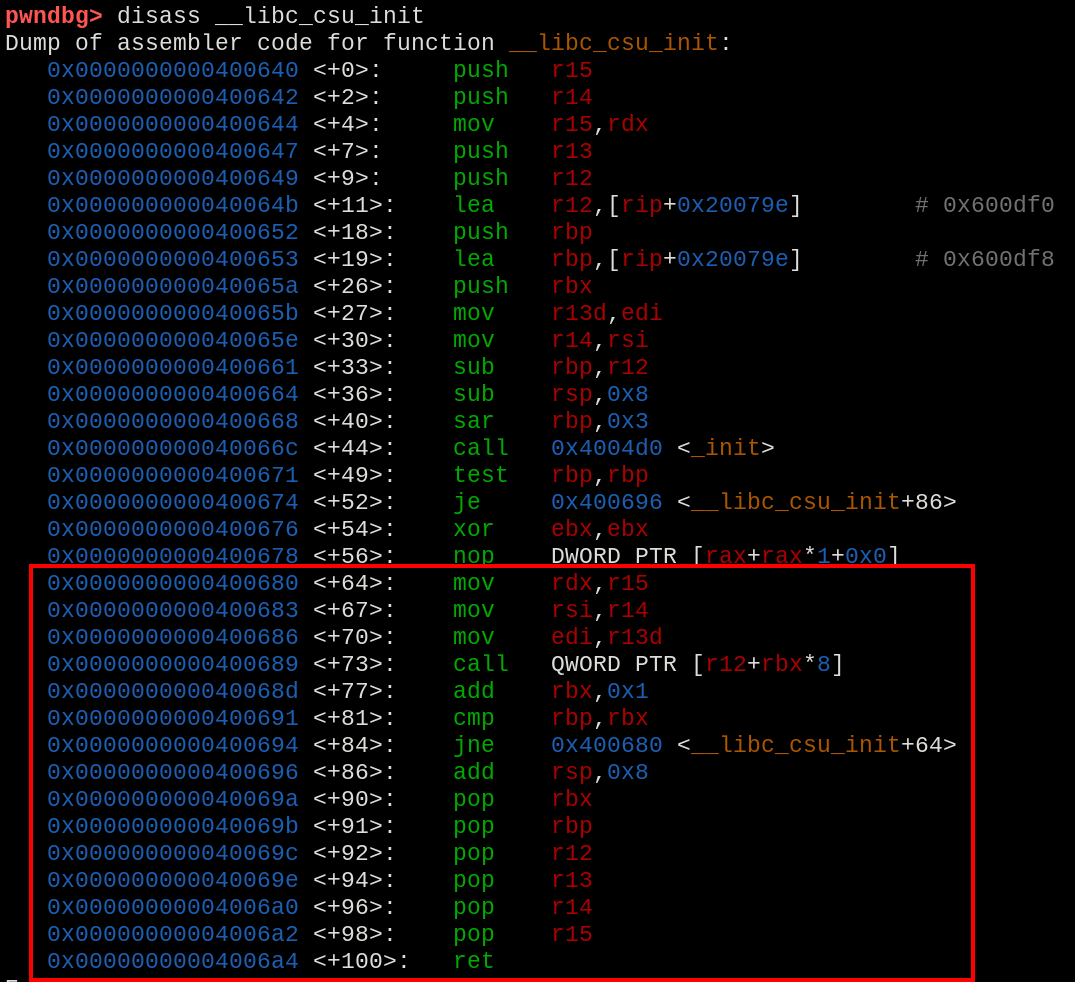Click address 0x00000000004006a4 on the last line
The height and width of the screenshot is (982, 1075).
coord(172,961)
